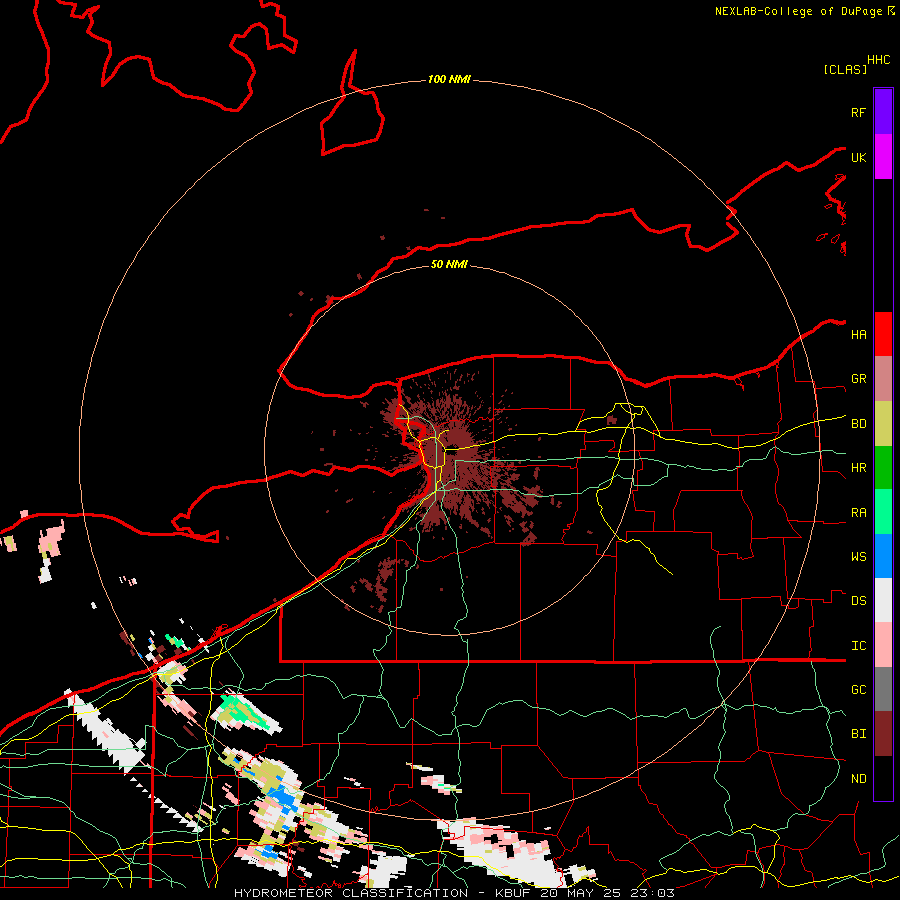Click the DS legend label

858,601
